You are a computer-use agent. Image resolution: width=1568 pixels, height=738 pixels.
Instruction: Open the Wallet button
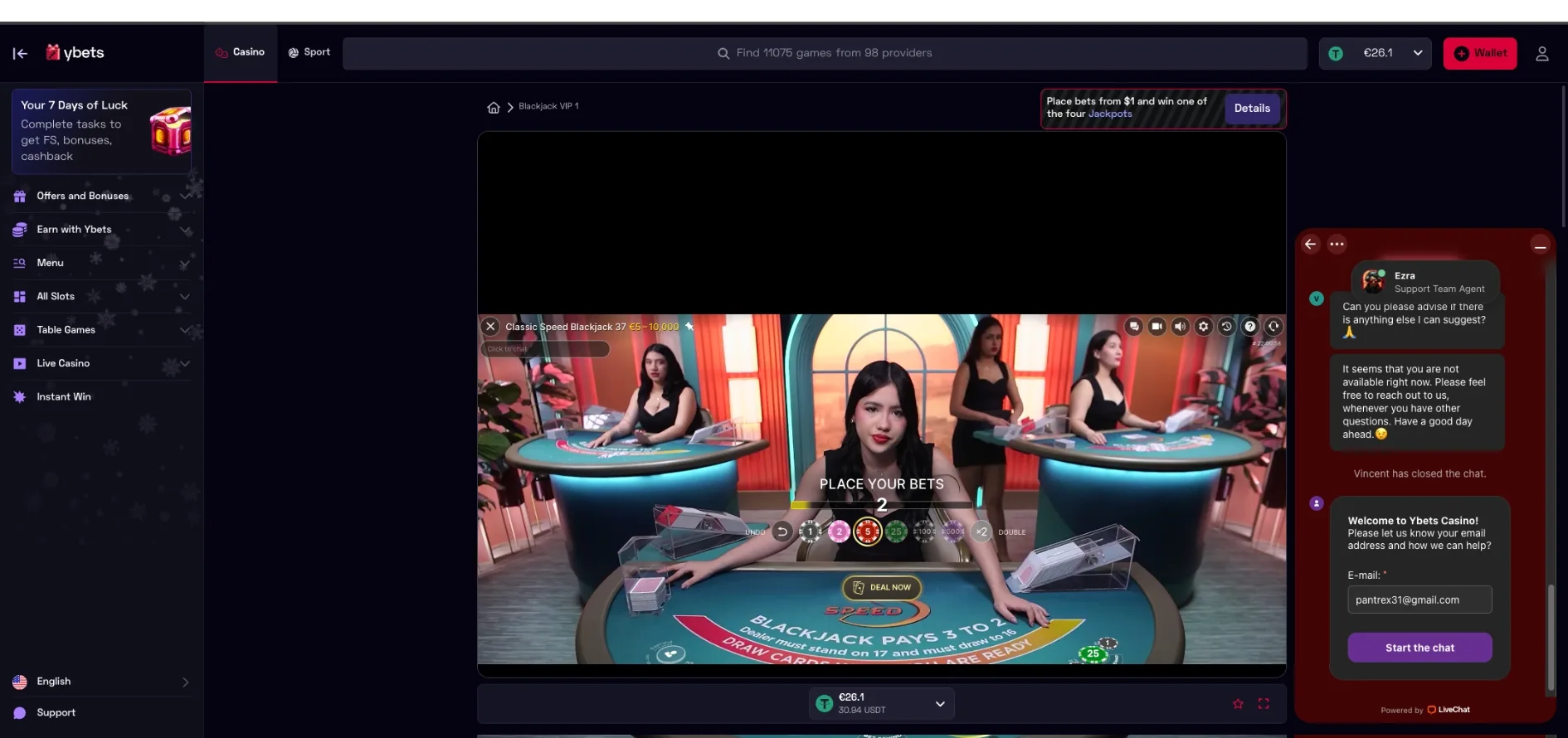(1480, 53)
